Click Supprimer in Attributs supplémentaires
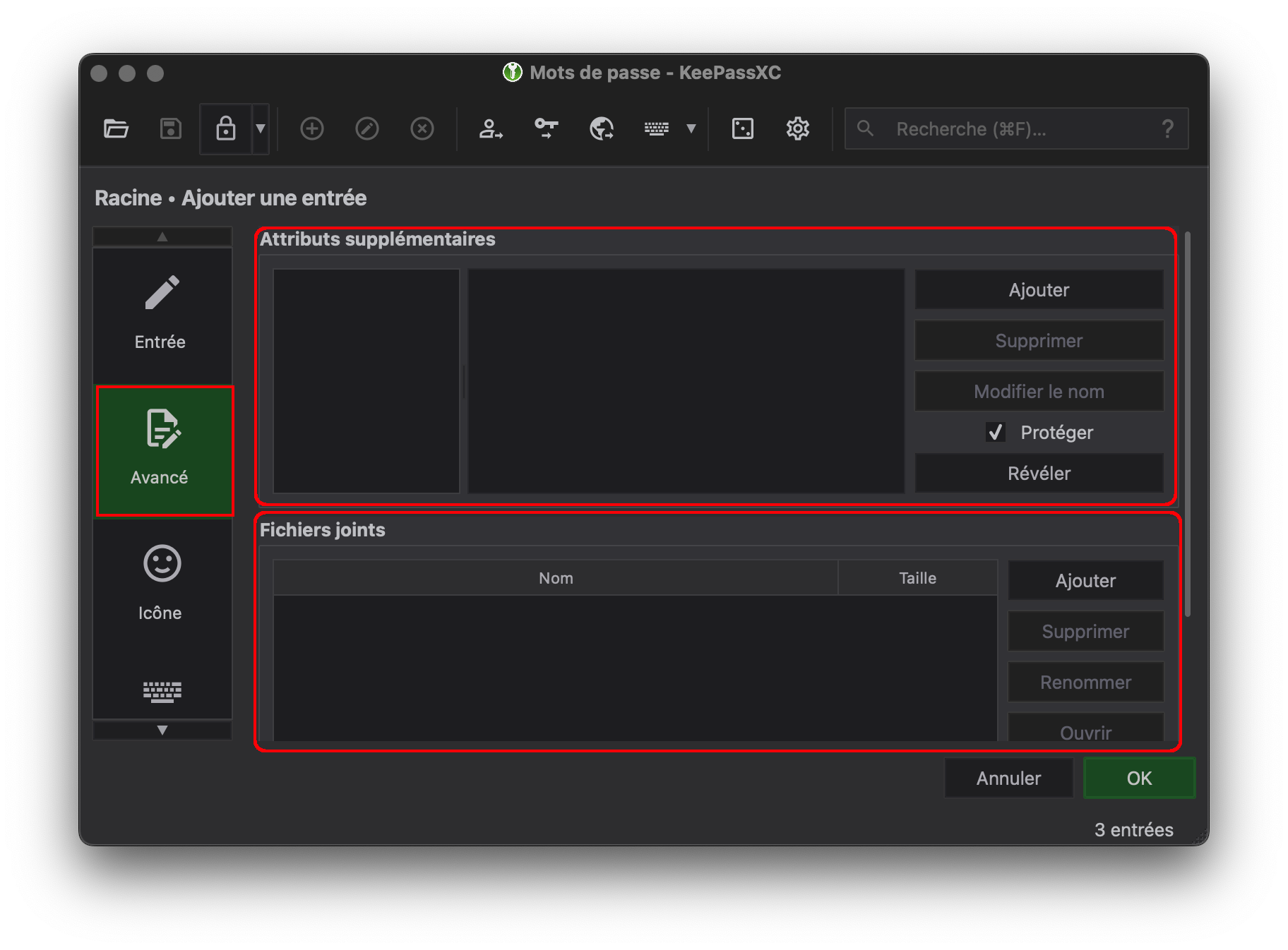This screenshot has width=1288, height=950. pyautogui.click(x=1039, y=340)
